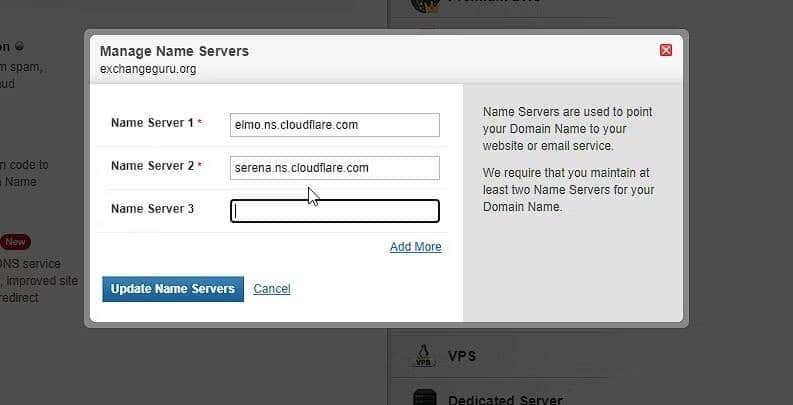Click Update Name Servers button
793x405 pixels.
pos(173,289)
